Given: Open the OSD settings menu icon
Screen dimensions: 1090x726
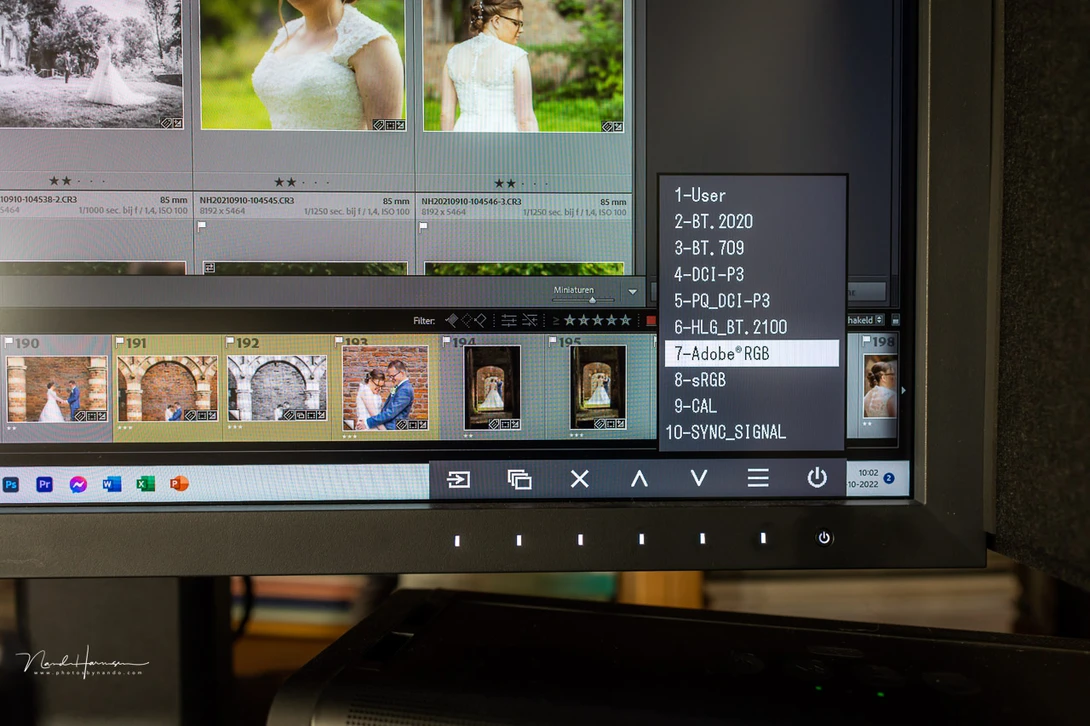Looking at the screenshot, I should pos(758,478).
